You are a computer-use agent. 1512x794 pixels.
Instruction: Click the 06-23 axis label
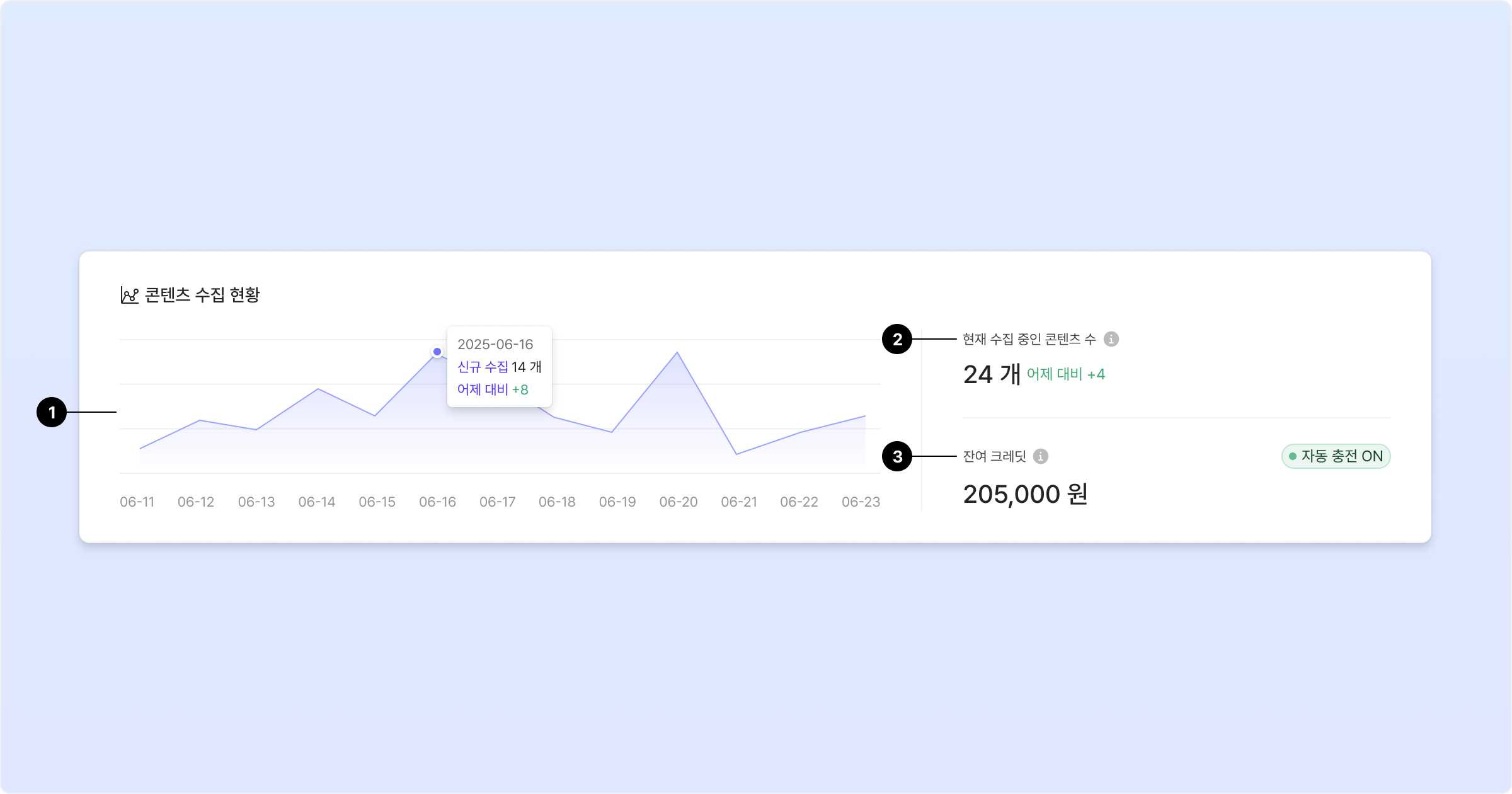[861, 502]
